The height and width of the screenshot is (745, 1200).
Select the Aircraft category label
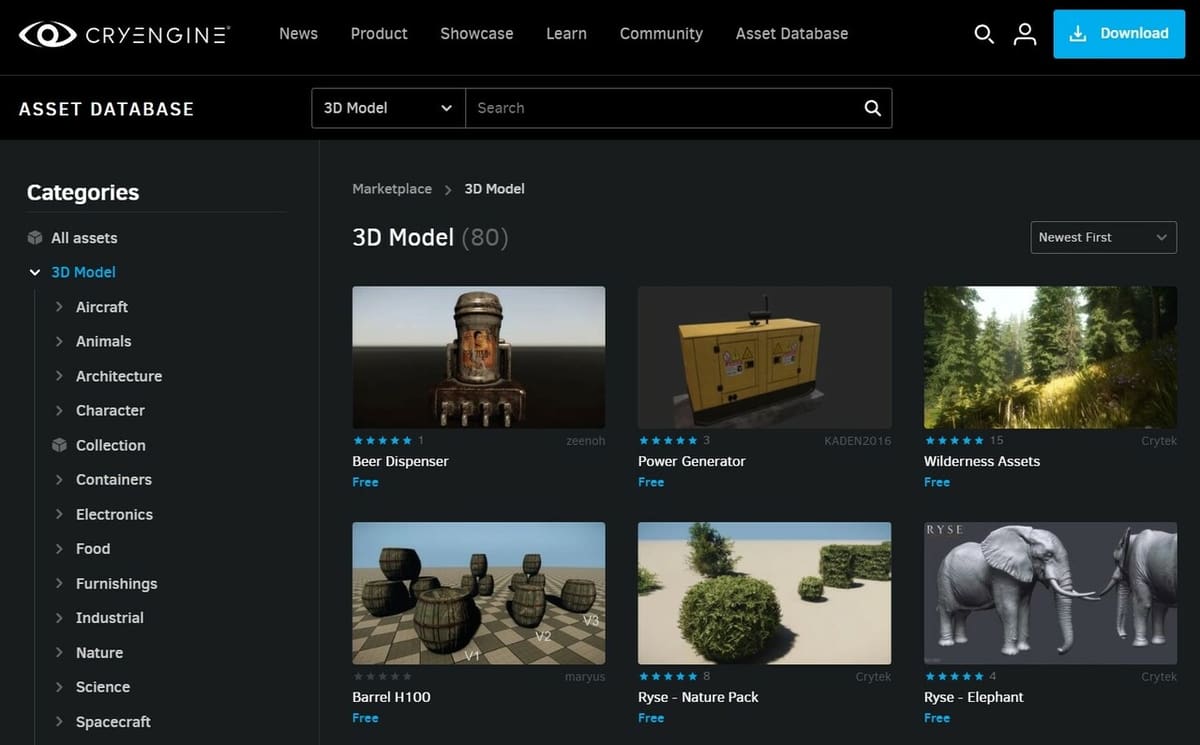102,307
